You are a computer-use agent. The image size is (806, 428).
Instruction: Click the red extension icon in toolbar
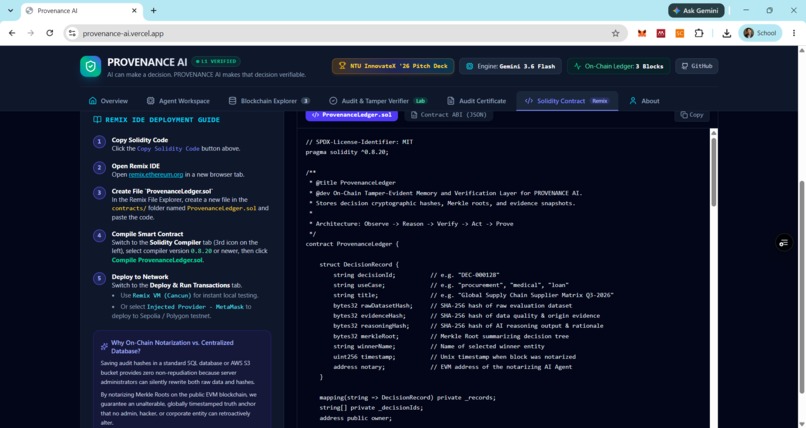(x=661, y=33)
